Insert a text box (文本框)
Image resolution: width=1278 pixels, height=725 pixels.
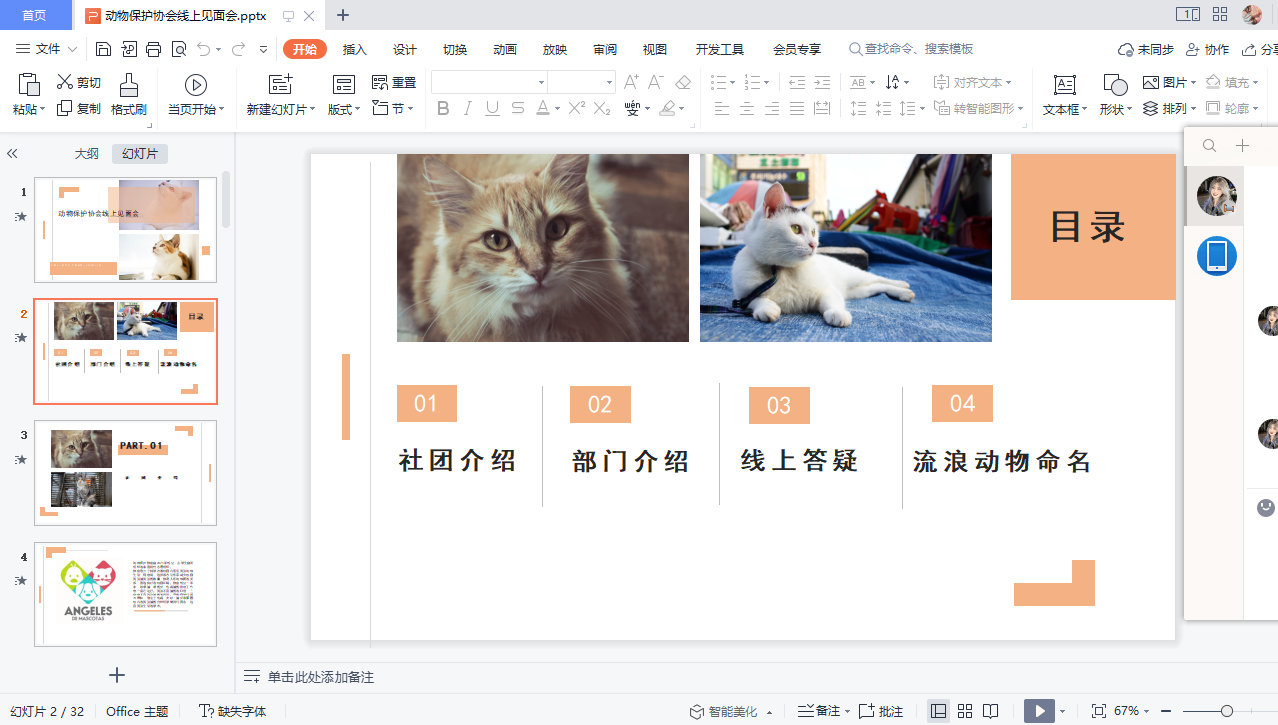coord(1065,86)
